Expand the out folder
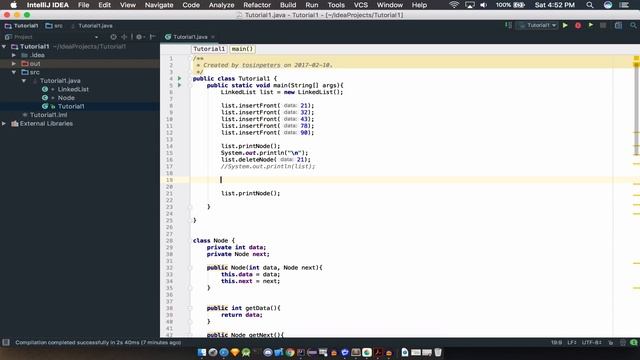 point(14,64)
